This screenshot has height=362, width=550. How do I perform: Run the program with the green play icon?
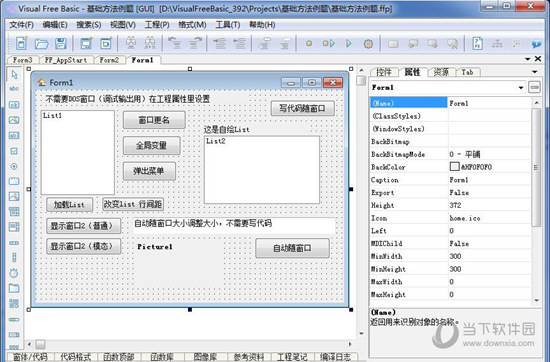[349, 43]
